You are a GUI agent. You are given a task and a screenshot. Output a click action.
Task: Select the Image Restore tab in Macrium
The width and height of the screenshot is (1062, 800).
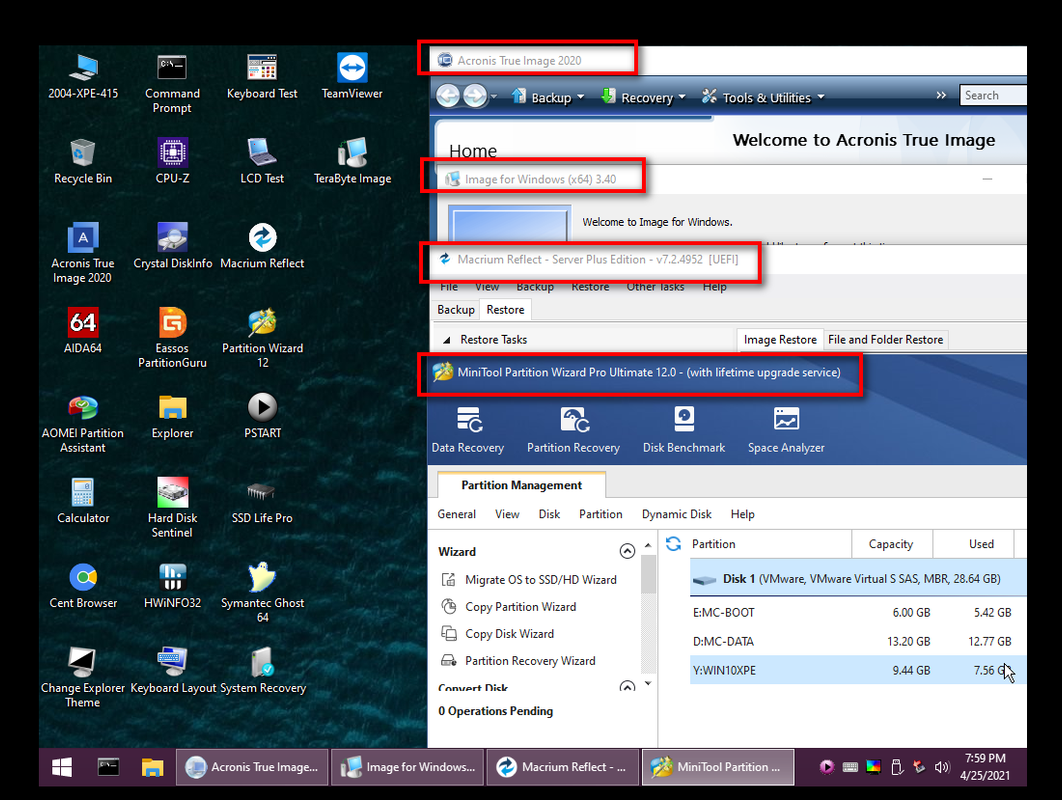(780, 339)
